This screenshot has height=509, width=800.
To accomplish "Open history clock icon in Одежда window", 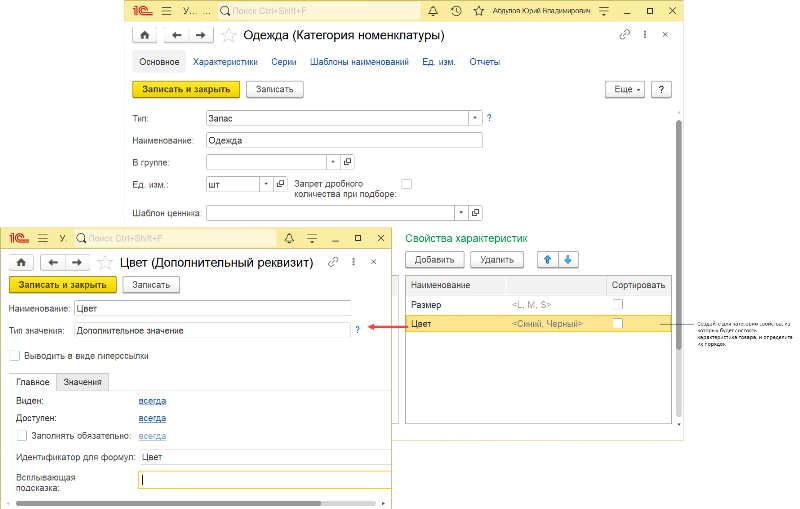I will [456, 11].
